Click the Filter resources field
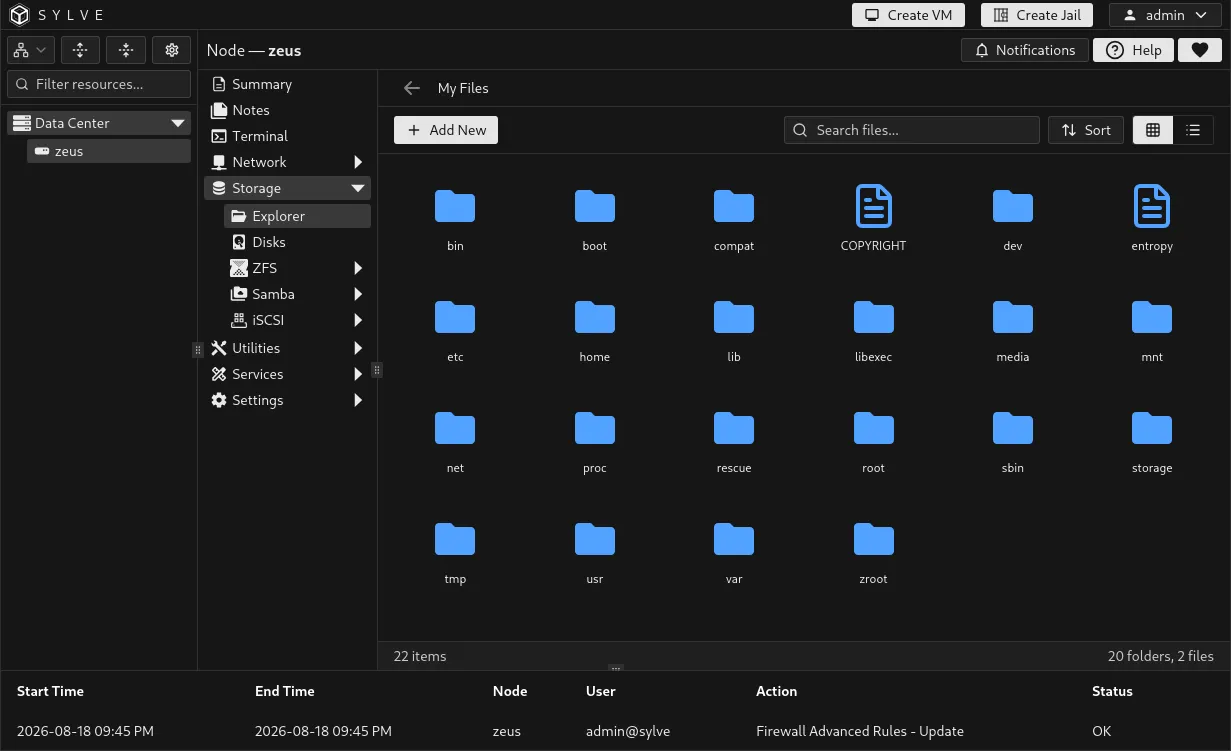 click(x=99, y=84)
